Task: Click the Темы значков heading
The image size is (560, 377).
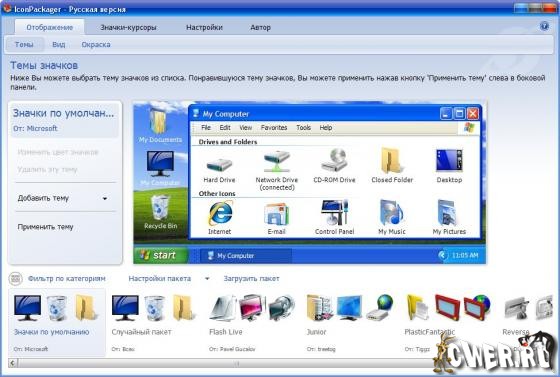Action: click(44, 65)
